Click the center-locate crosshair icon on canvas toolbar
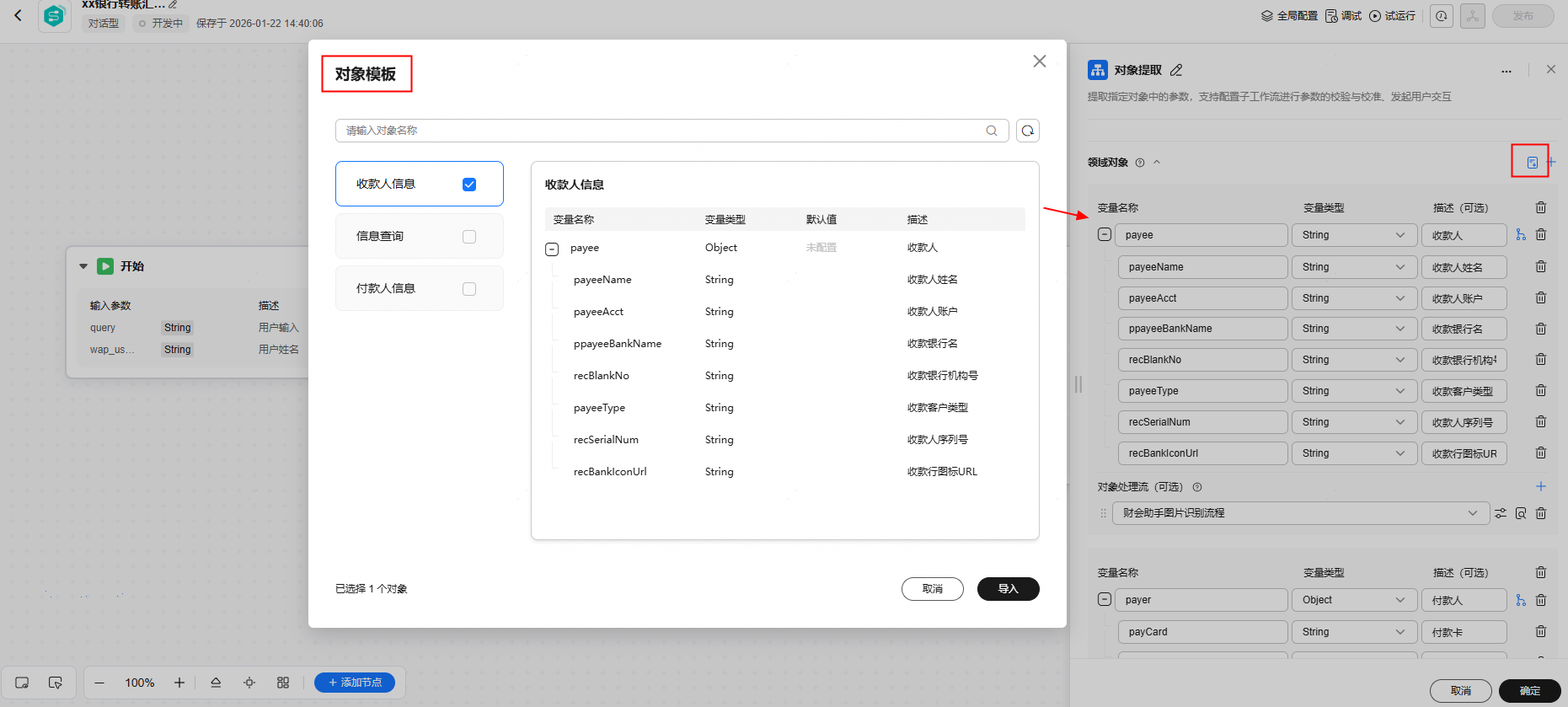This screenshot has height=707, width=1568. click(249, 683)
